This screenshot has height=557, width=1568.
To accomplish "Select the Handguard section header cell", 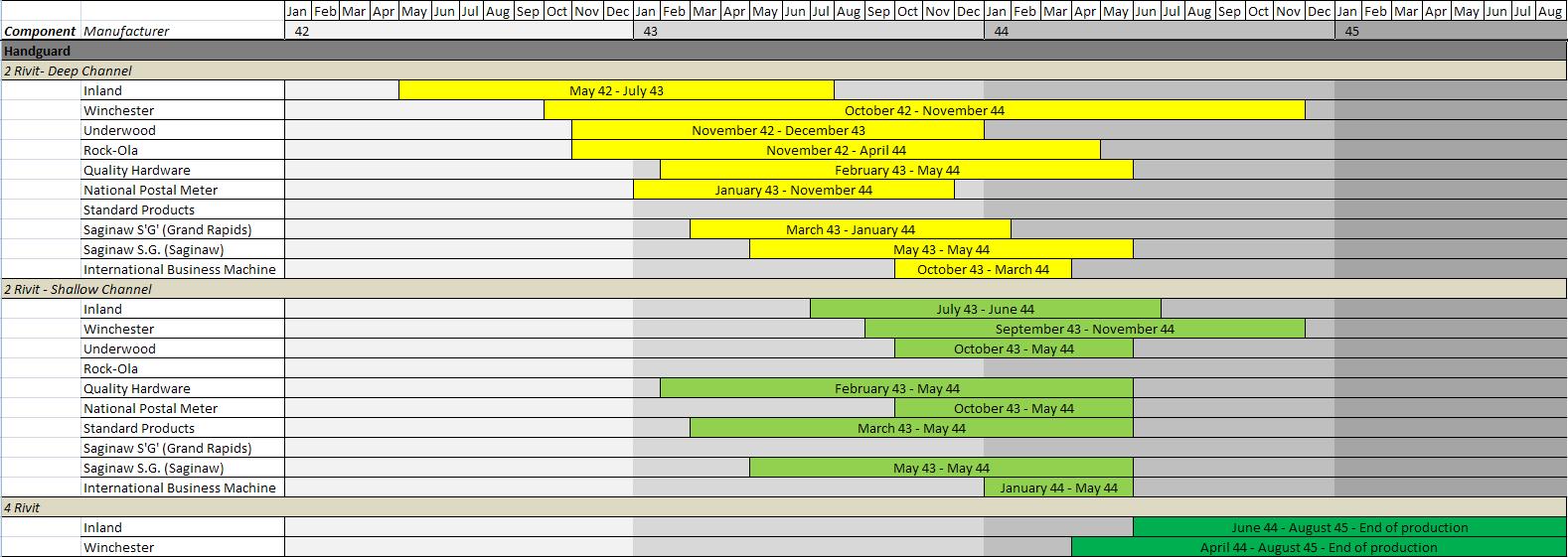I will [783, 51].
